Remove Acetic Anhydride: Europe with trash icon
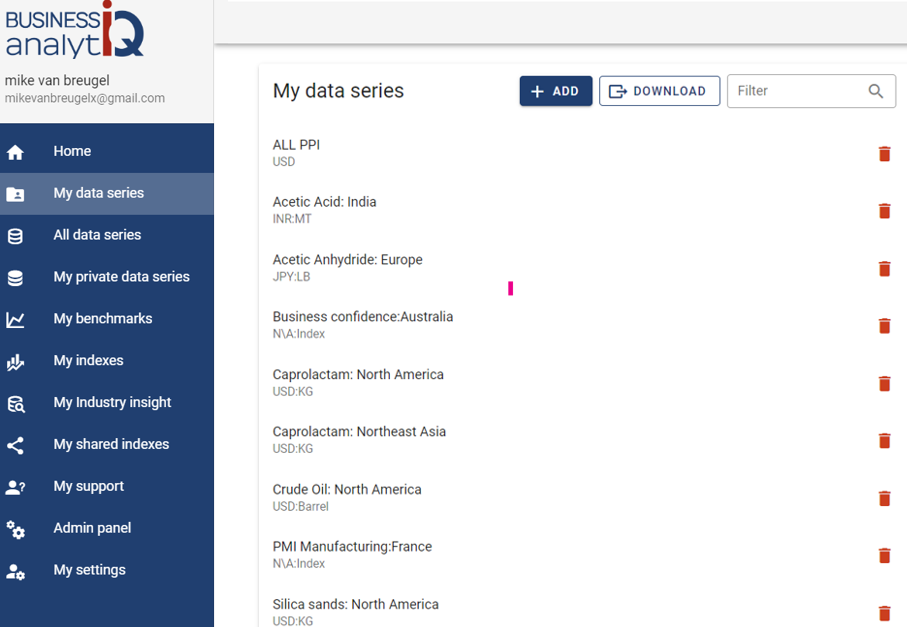Viewport: 907px width, 627px height. click(884, 269)
